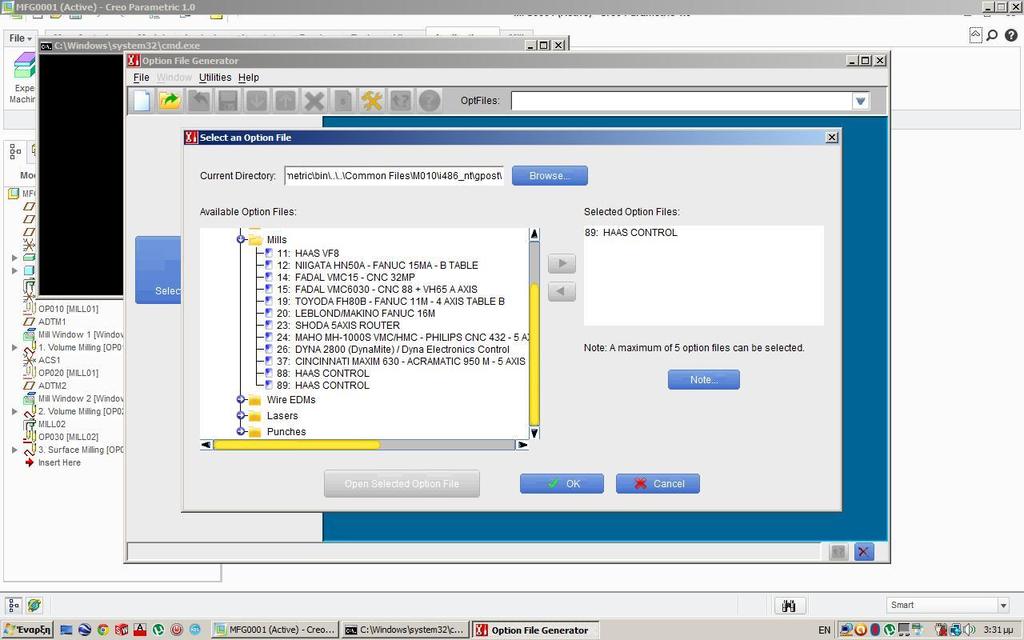Expand the Wire EDMs folder
Image resolution: width=1024 pixels, height=640 pixels.
pyautogui.click(x=240, y=400)
